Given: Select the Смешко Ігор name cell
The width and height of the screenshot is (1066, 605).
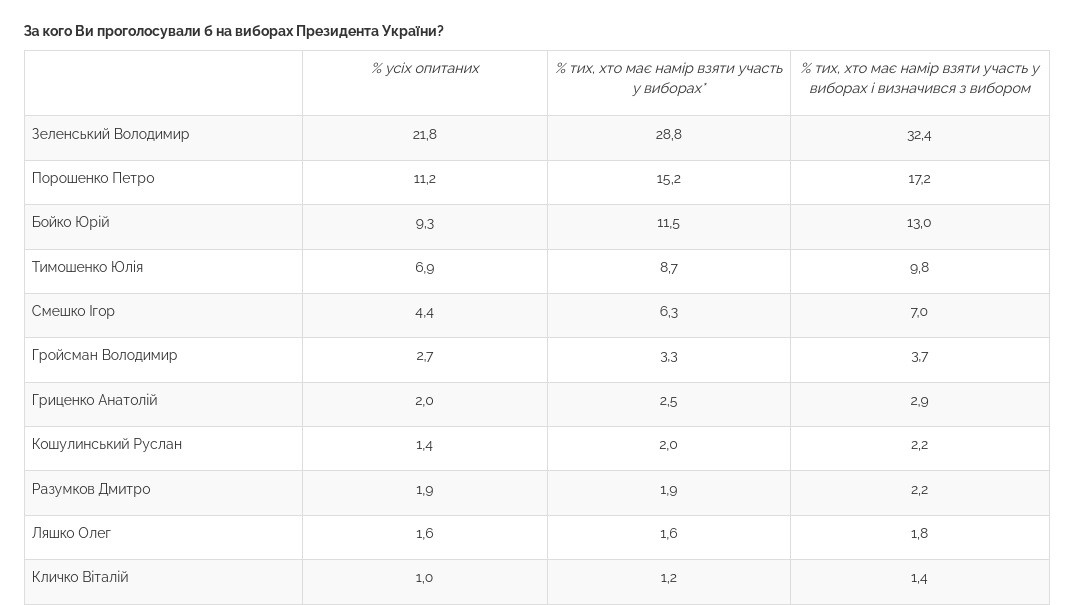Looking at the screenshot, I should point(73,311).
